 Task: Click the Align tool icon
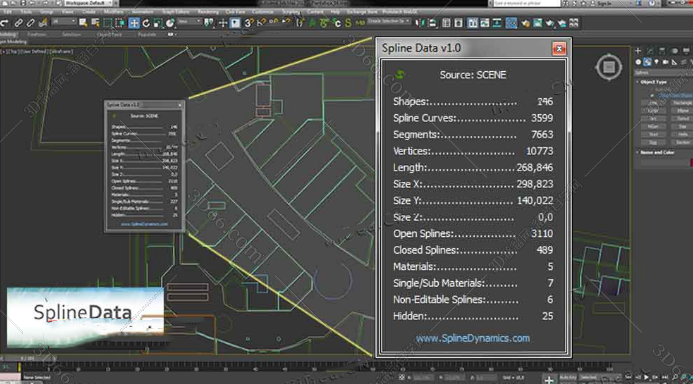tap(433, 23)
